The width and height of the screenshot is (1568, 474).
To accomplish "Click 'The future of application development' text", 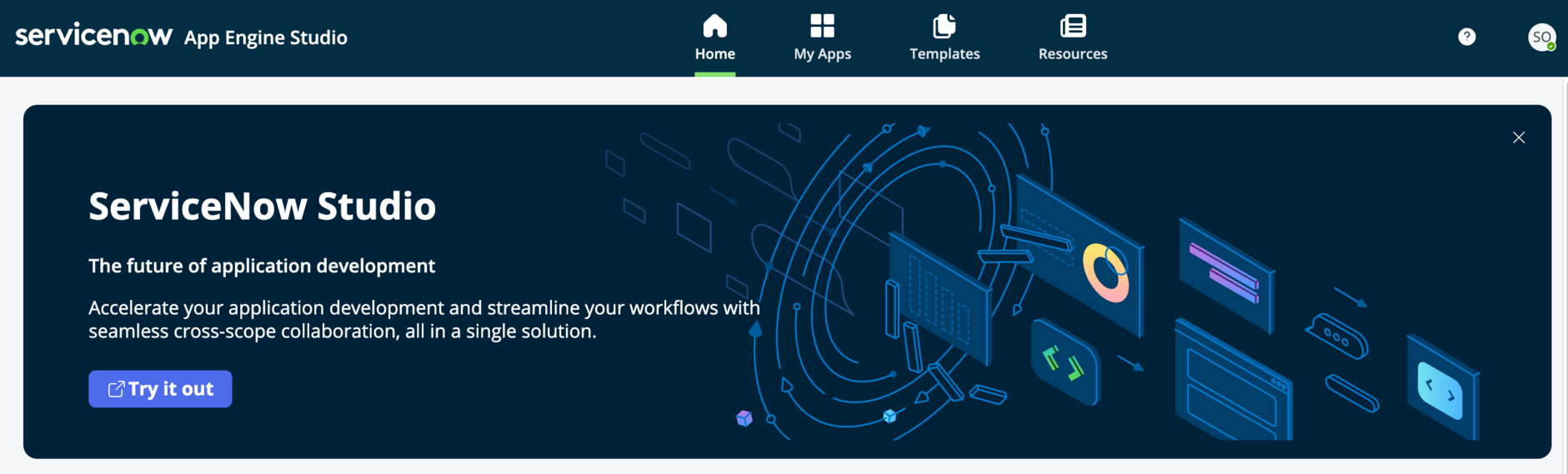I will point(262,266).
